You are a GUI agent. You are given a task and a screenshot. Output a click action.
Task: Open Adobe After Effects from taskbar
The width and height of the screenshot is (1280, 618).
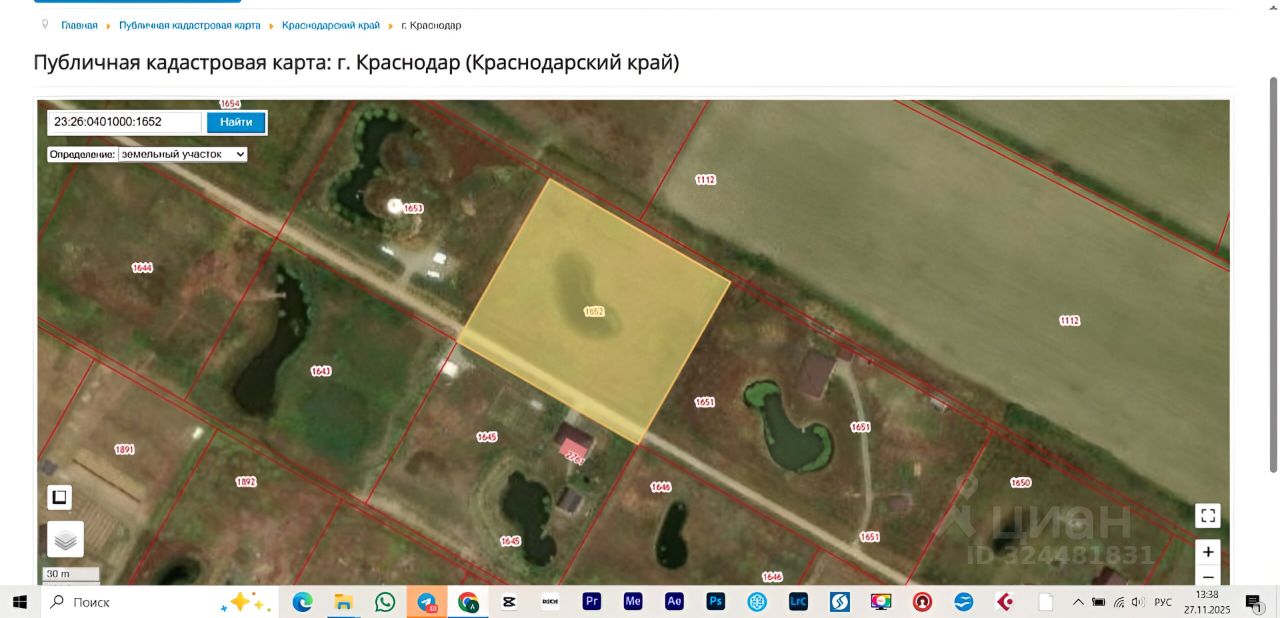pyautogui.click(x=674, y=602)
